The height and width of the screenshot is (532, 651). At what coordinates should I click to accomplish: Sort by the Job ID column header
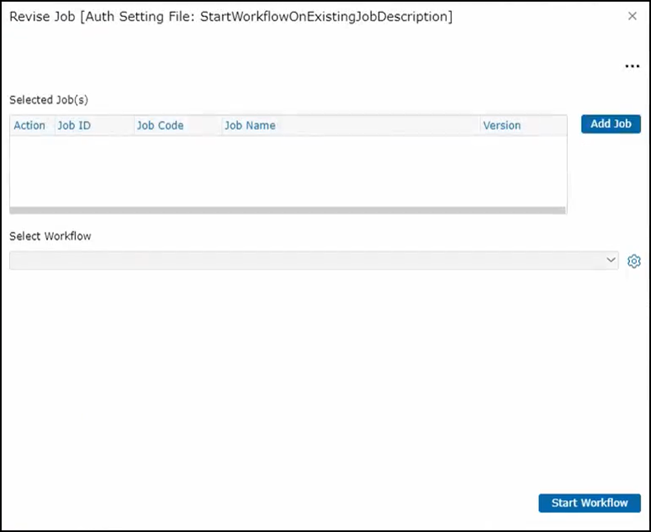pos(74,126)
